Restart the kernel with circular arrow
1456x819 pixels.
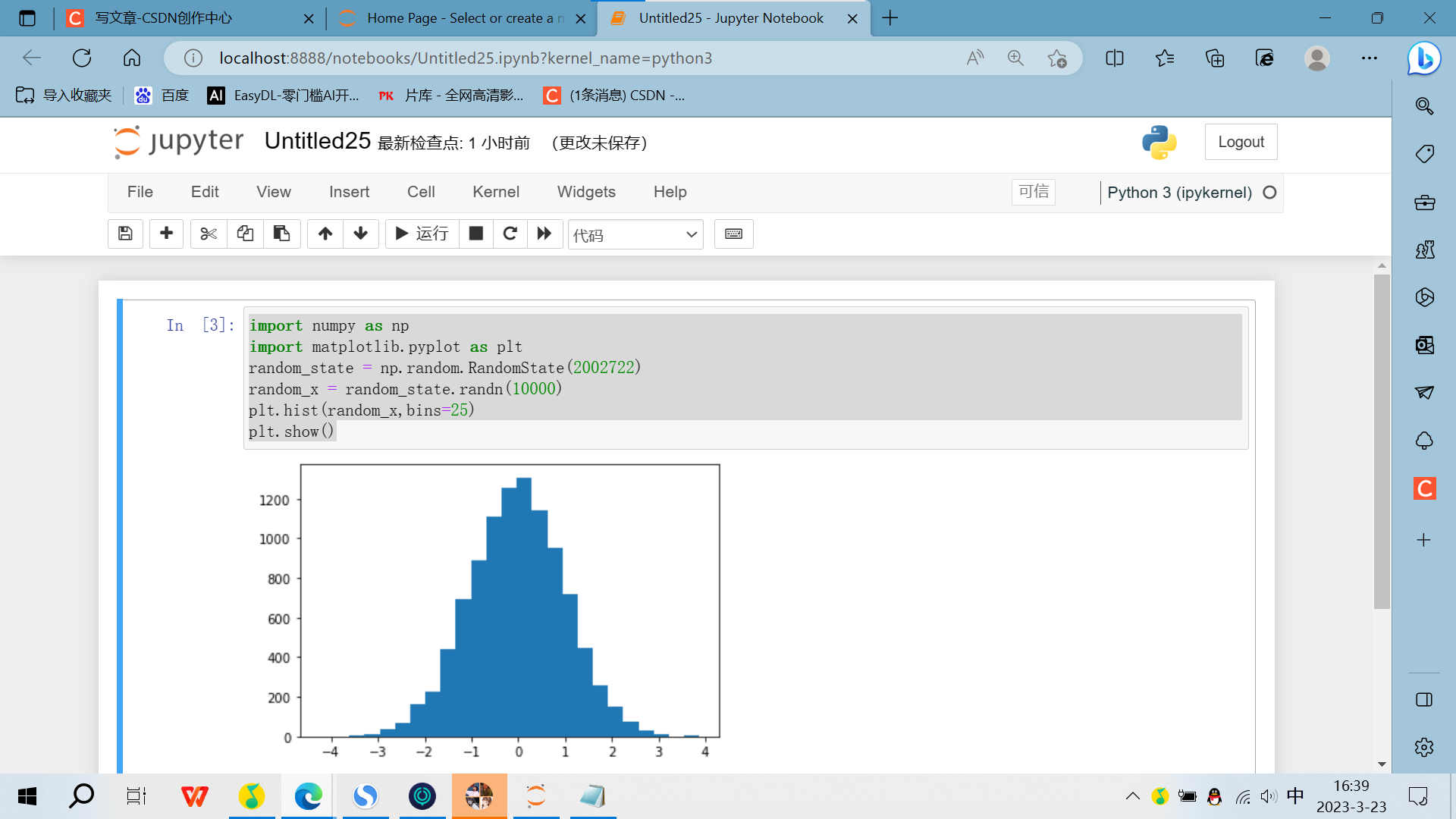pyautogui.click(x=510, y=234)
